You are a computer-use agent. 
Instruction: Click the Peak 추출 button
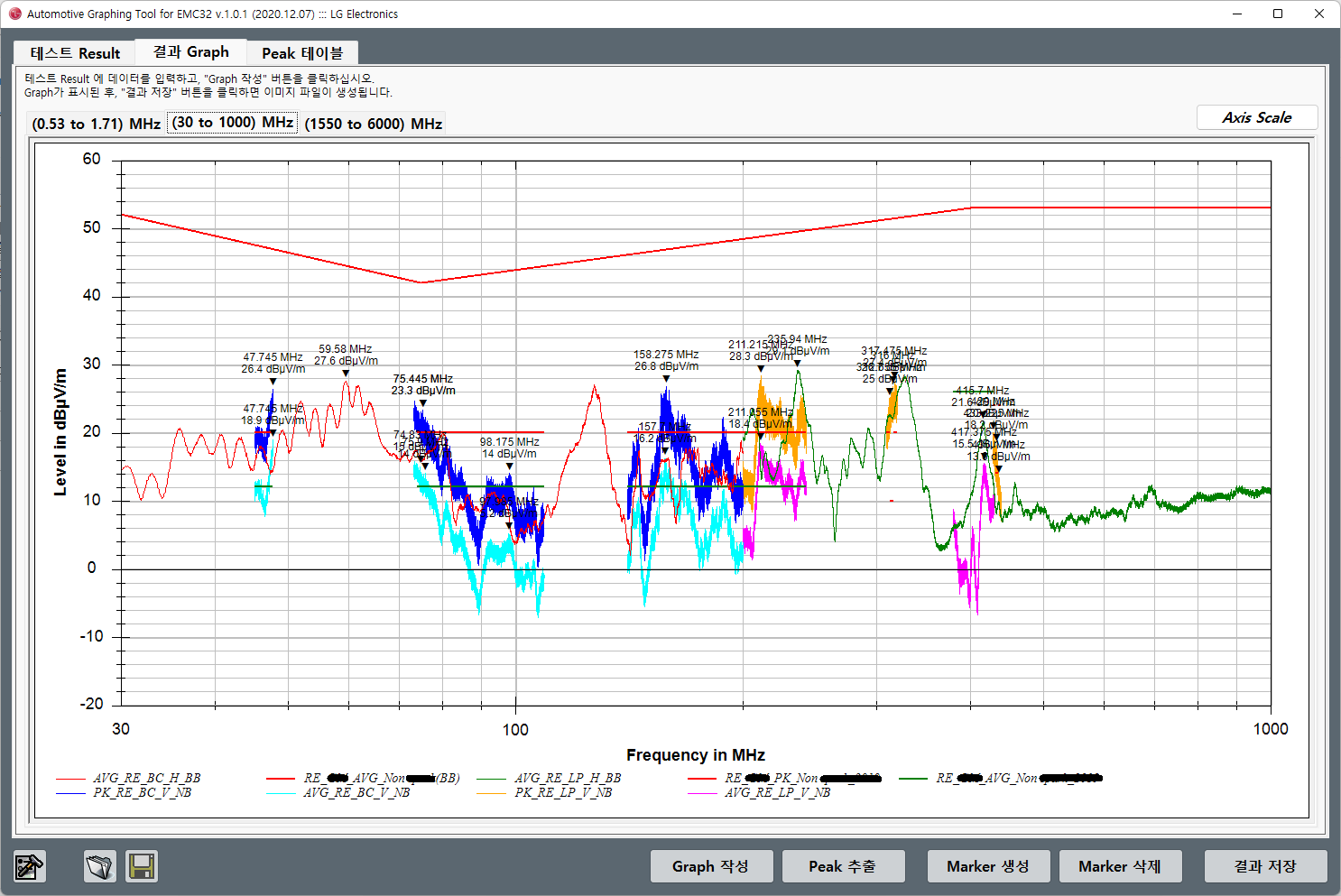[842, 866]
